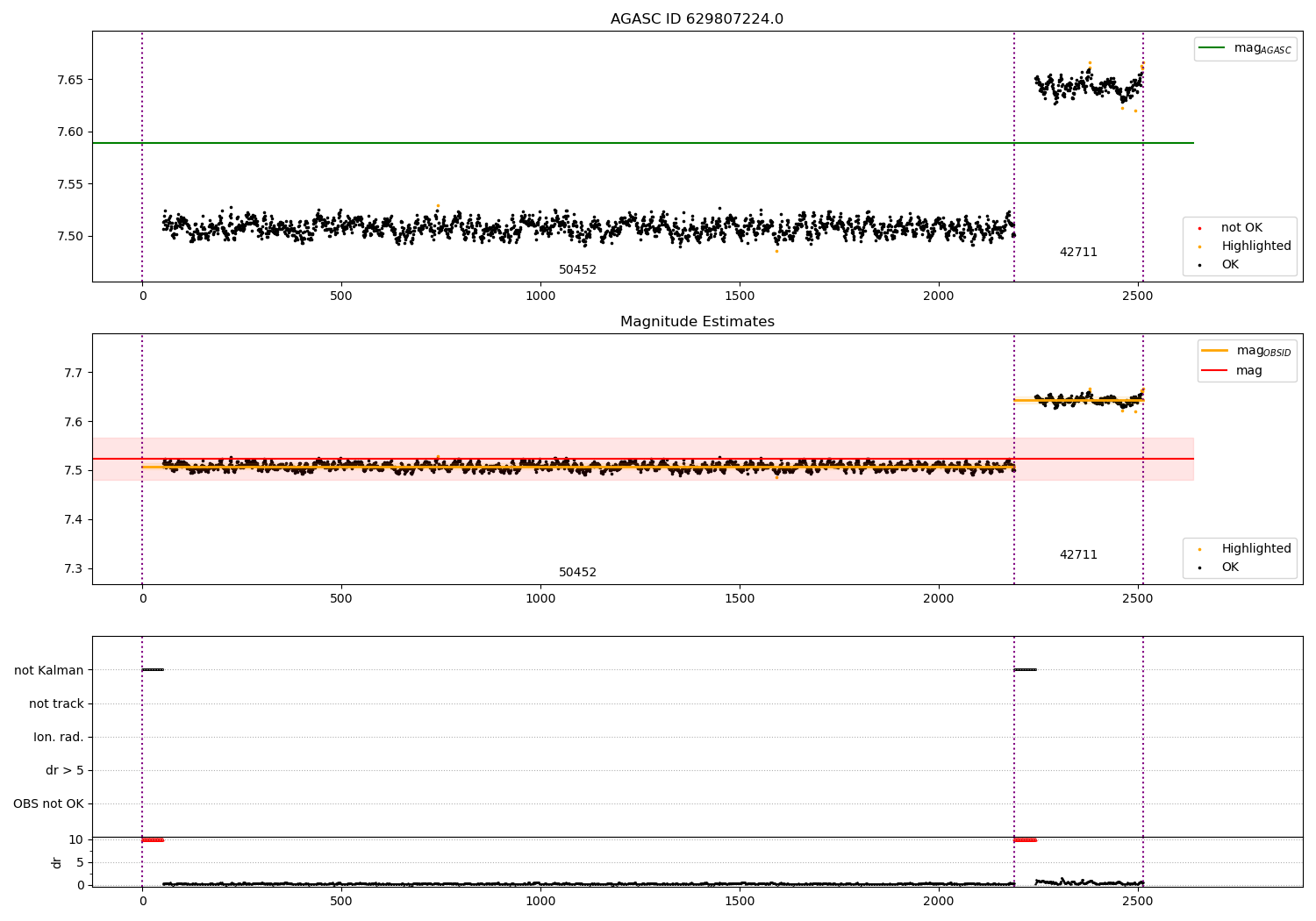Click the Magnitude Estimates plot title
The height and width of the screenshot is (921, 1316).
point(697,322)
